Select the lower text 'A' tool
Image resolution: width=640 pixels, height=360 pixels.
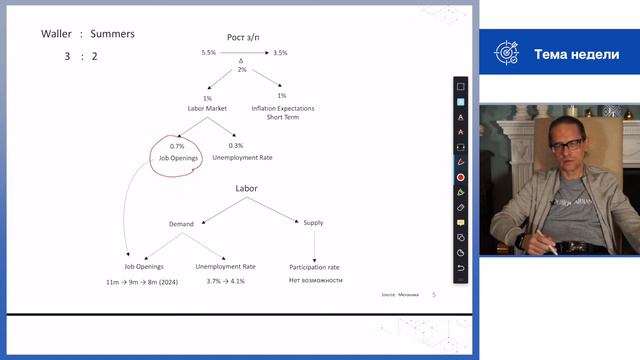(460, 132)
